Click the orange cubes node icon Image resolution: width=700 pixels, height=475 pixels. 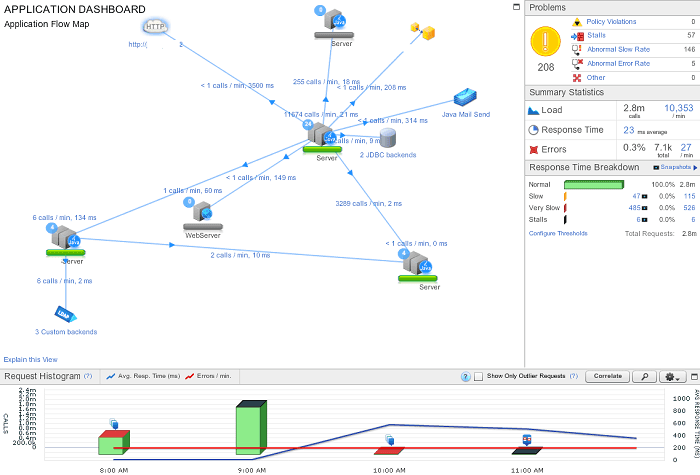pos(423,32)
